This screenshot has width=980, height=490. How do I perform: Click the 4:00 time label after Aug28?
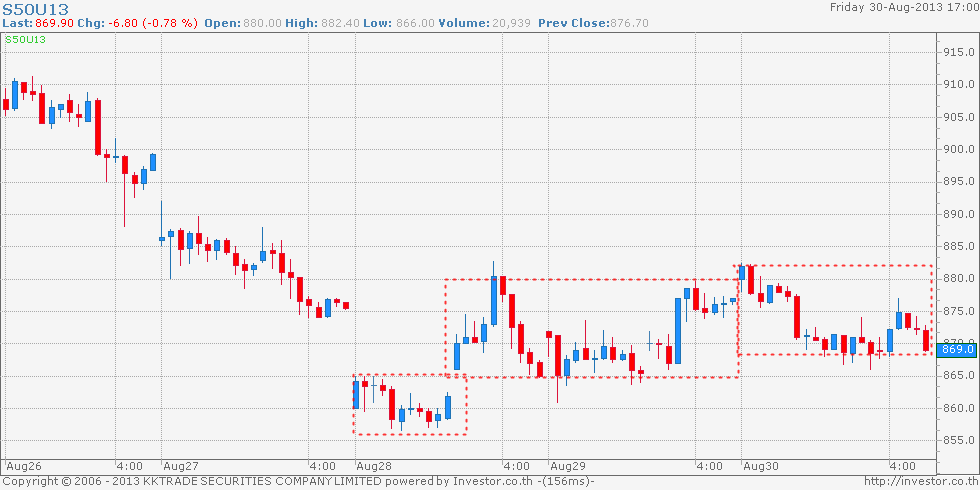[516, 466]
